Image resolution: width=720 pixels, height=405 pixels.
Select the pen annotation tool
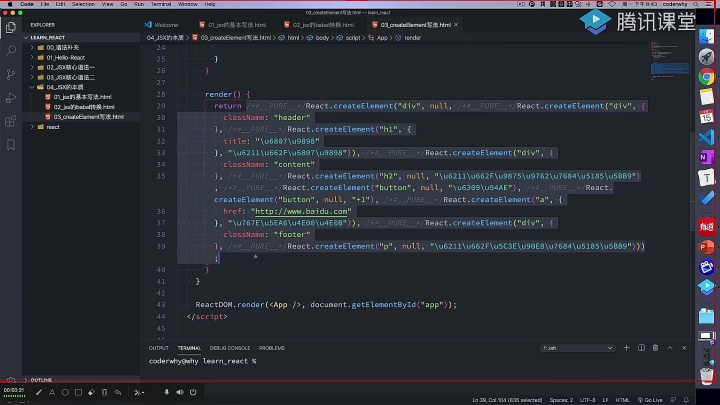(x=39, y=392)
